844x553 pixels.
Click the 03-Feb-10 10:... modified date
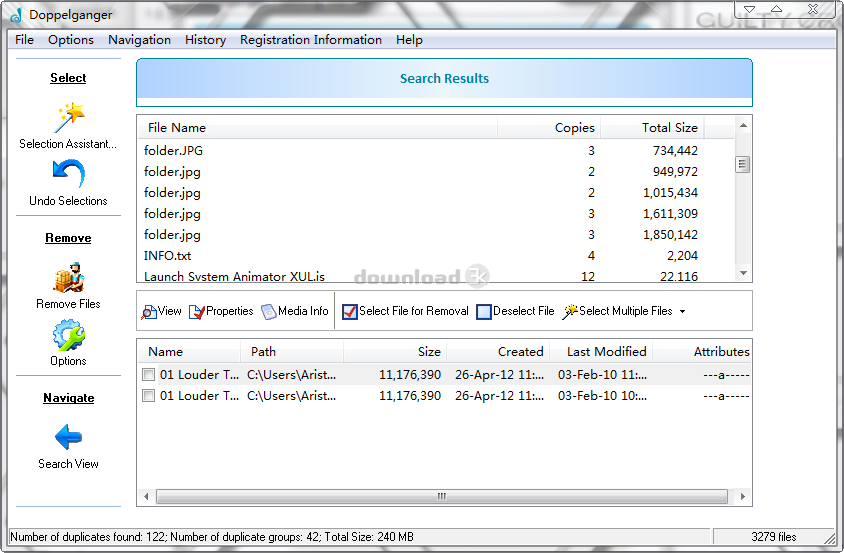click(x=602, y=396)
